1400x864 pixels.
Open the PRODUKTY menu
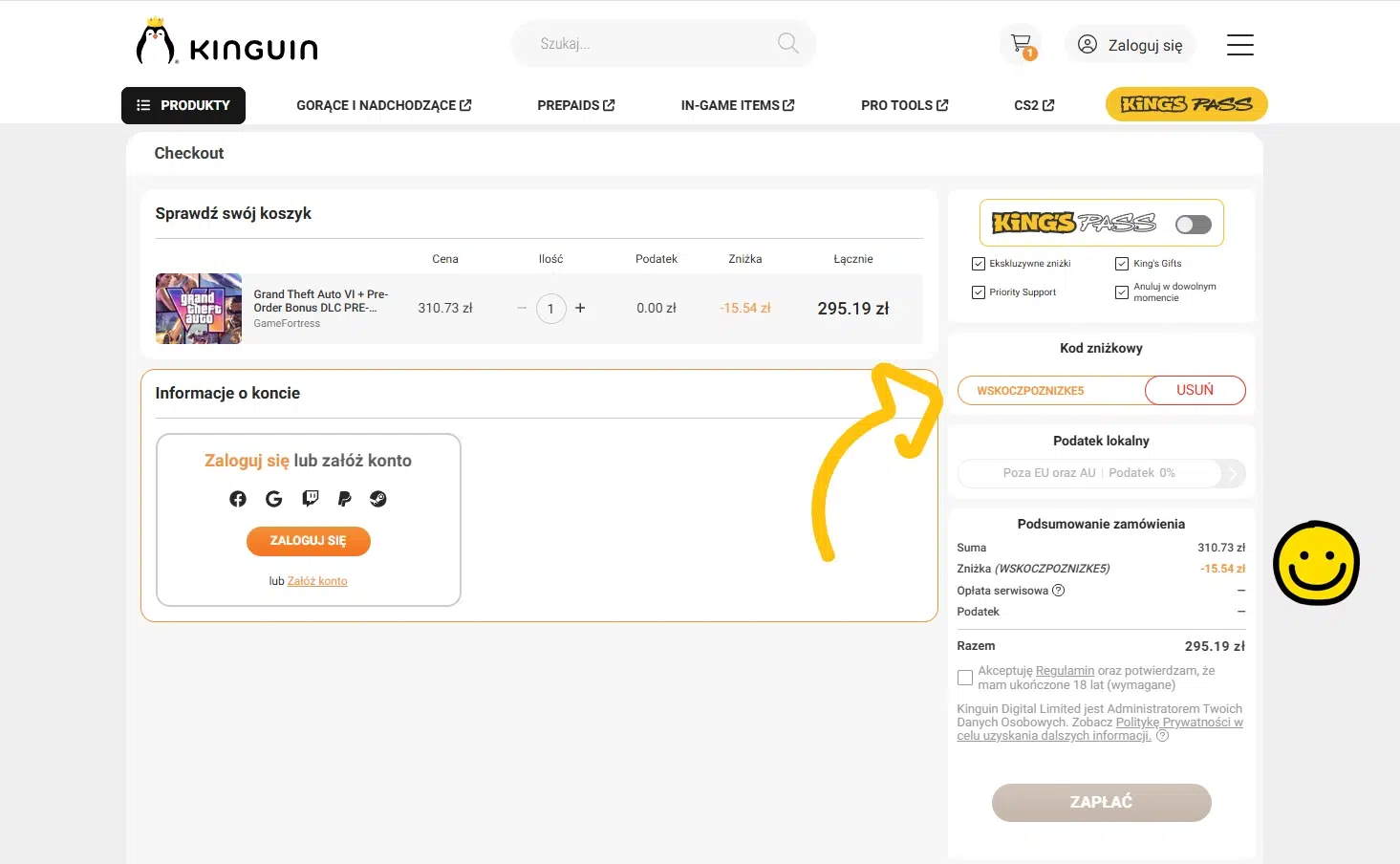pyautogui.click(x=183, y=105)
